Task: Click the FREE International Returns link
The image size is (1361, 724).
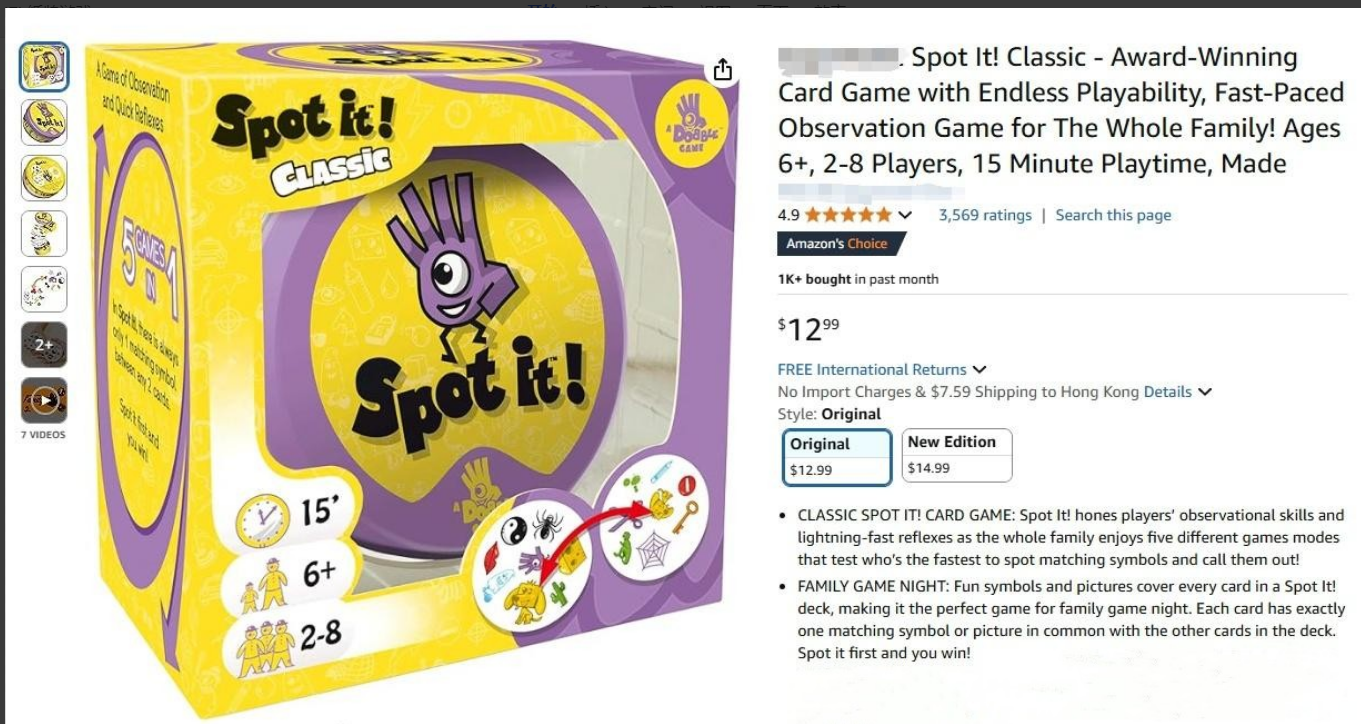Action: (872, 370)
